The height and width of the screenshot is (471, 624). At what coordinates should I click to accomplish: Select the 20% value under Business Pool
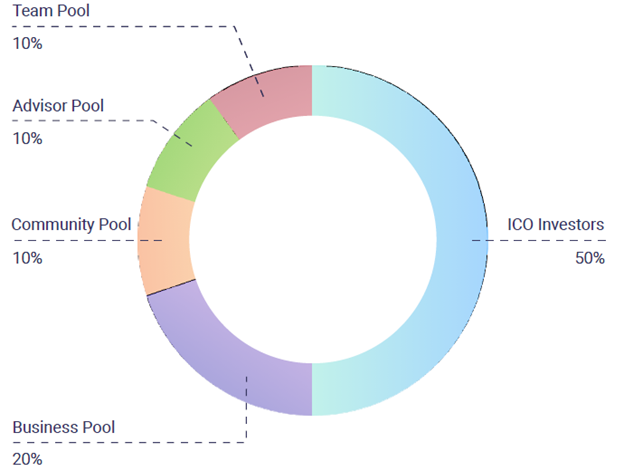tap(27, 460)
